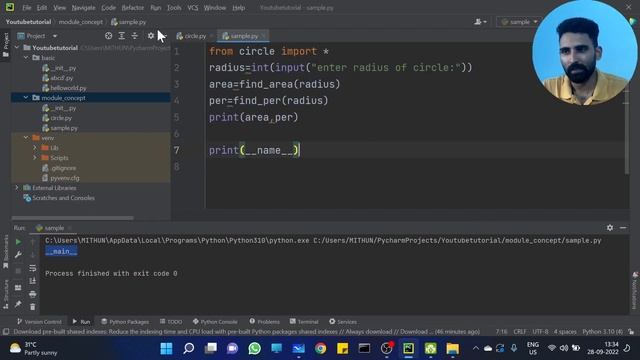Viewport: 640px width, 360px height.
Task: Collapse the Youtubetutorial root folder
Action: pos(17,48)
